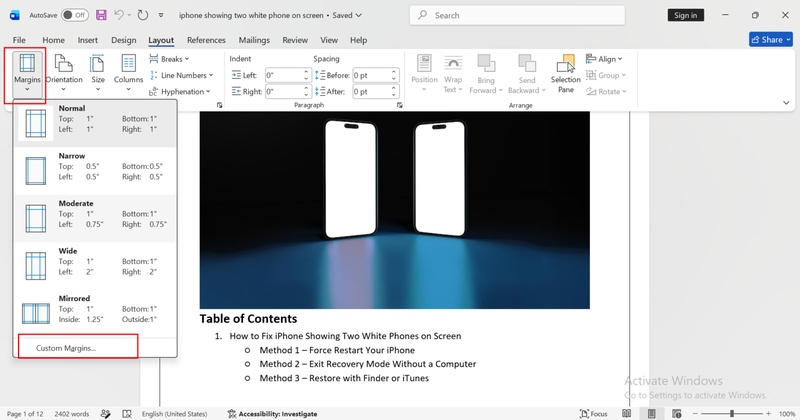
Task: Switch to the Review tab
Action: pyautogui.click(x=295, y=40)
